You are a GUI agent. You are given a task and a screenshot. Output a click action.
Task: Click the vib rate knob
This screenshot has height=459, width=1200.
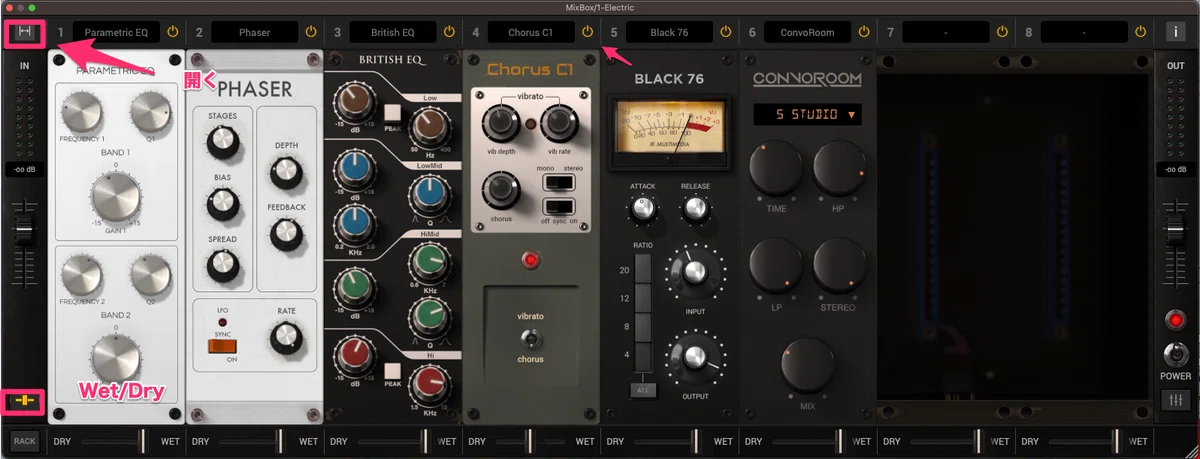558,124
